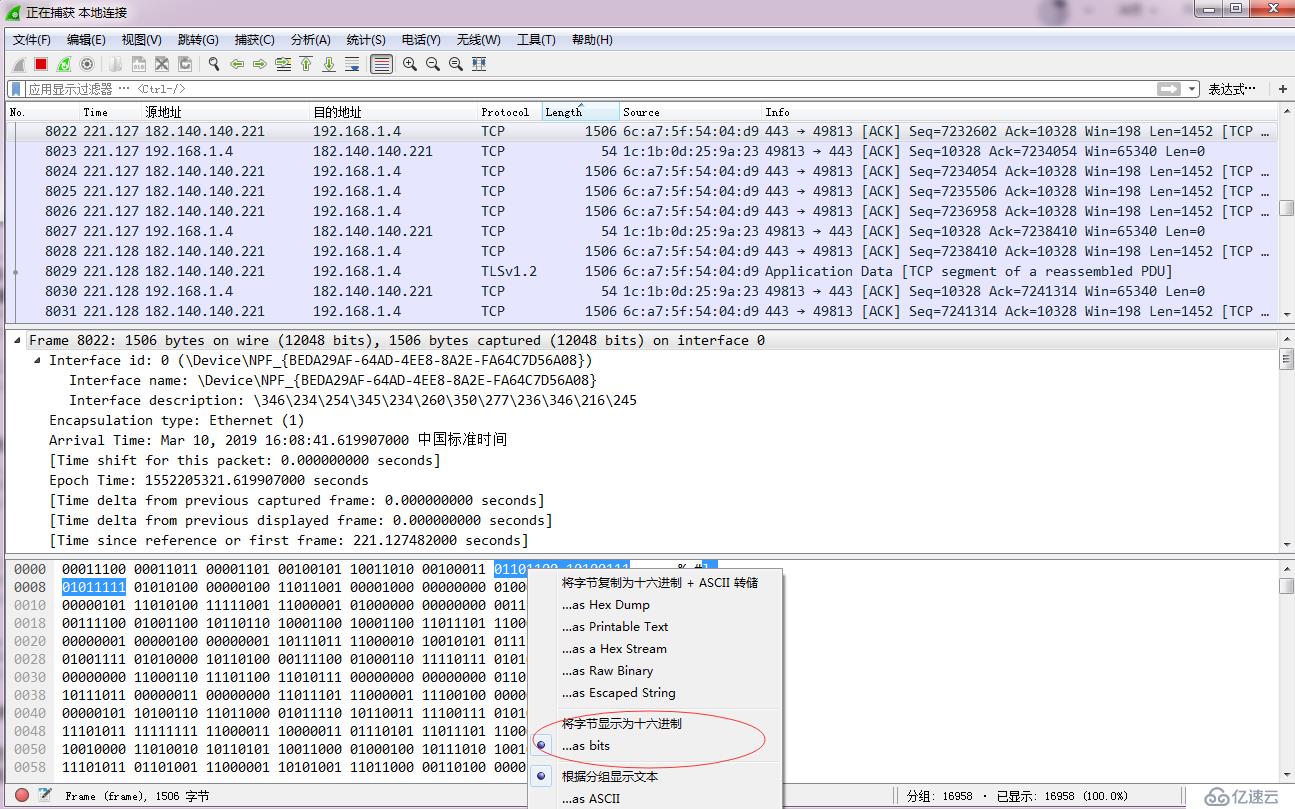Open the 帮助(H) menu
The image size is (1295, 809).
[x=592, y=40]
